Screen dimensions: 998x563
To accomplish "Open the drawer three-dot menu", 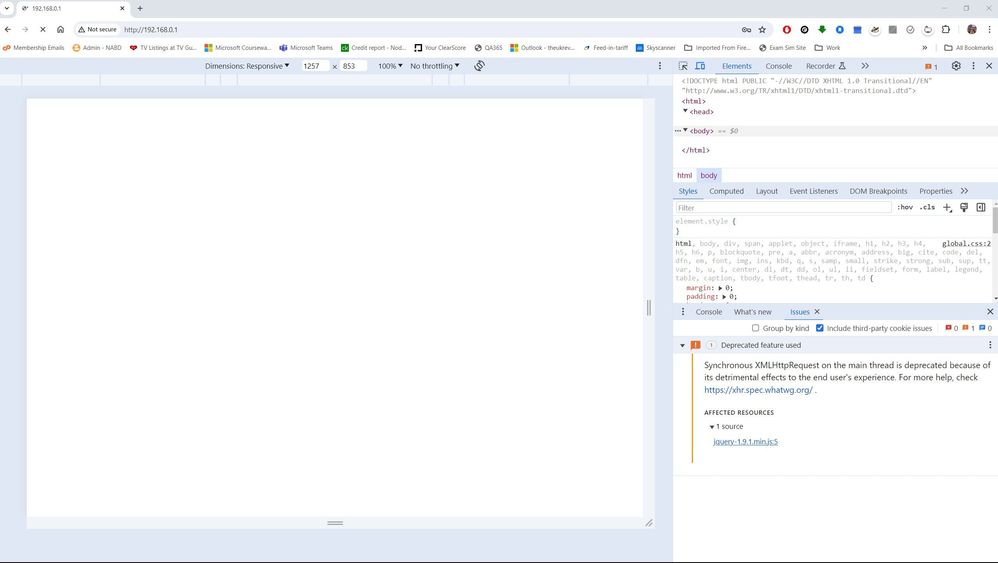I will tap(683, 312).
